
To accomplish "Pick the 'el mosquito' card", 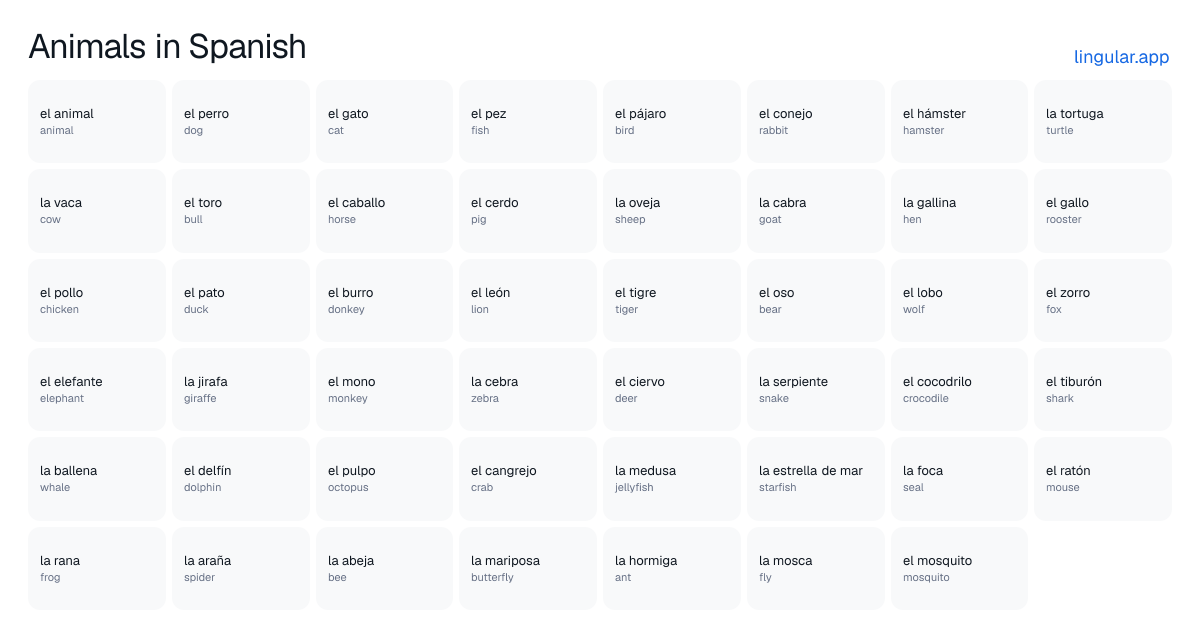I will [x=959, y=568].
